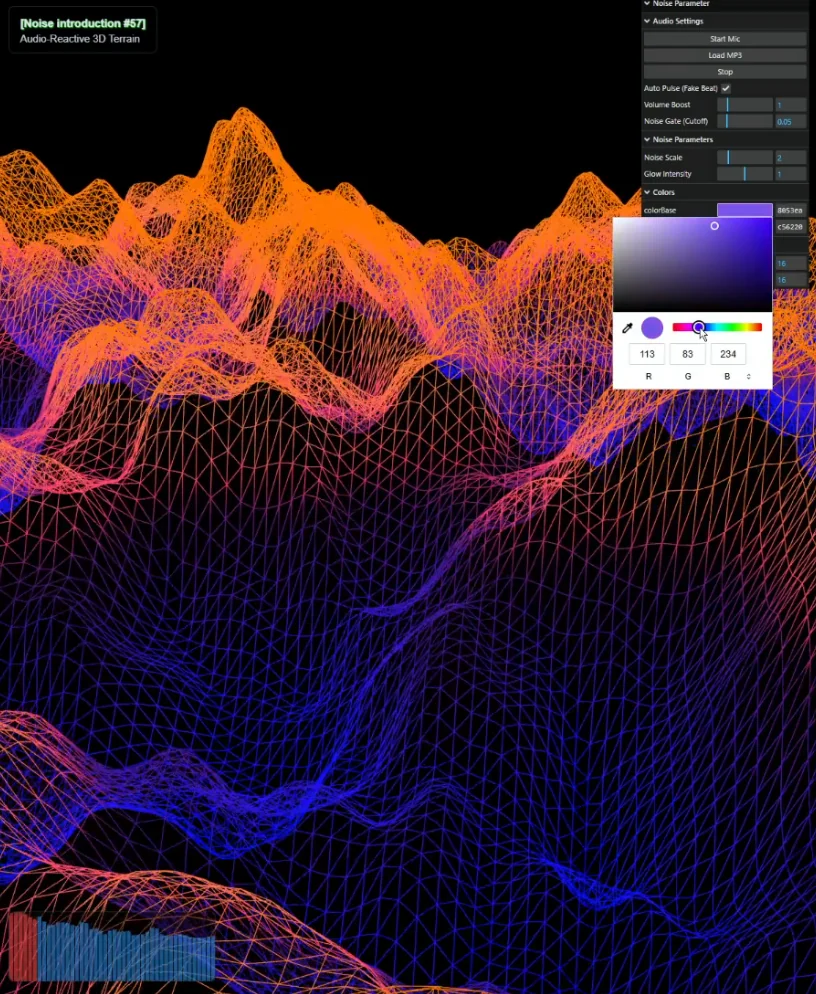Click the Noise Gate (Cutoff) slider
816x994 pixels.
click(744, 121)
